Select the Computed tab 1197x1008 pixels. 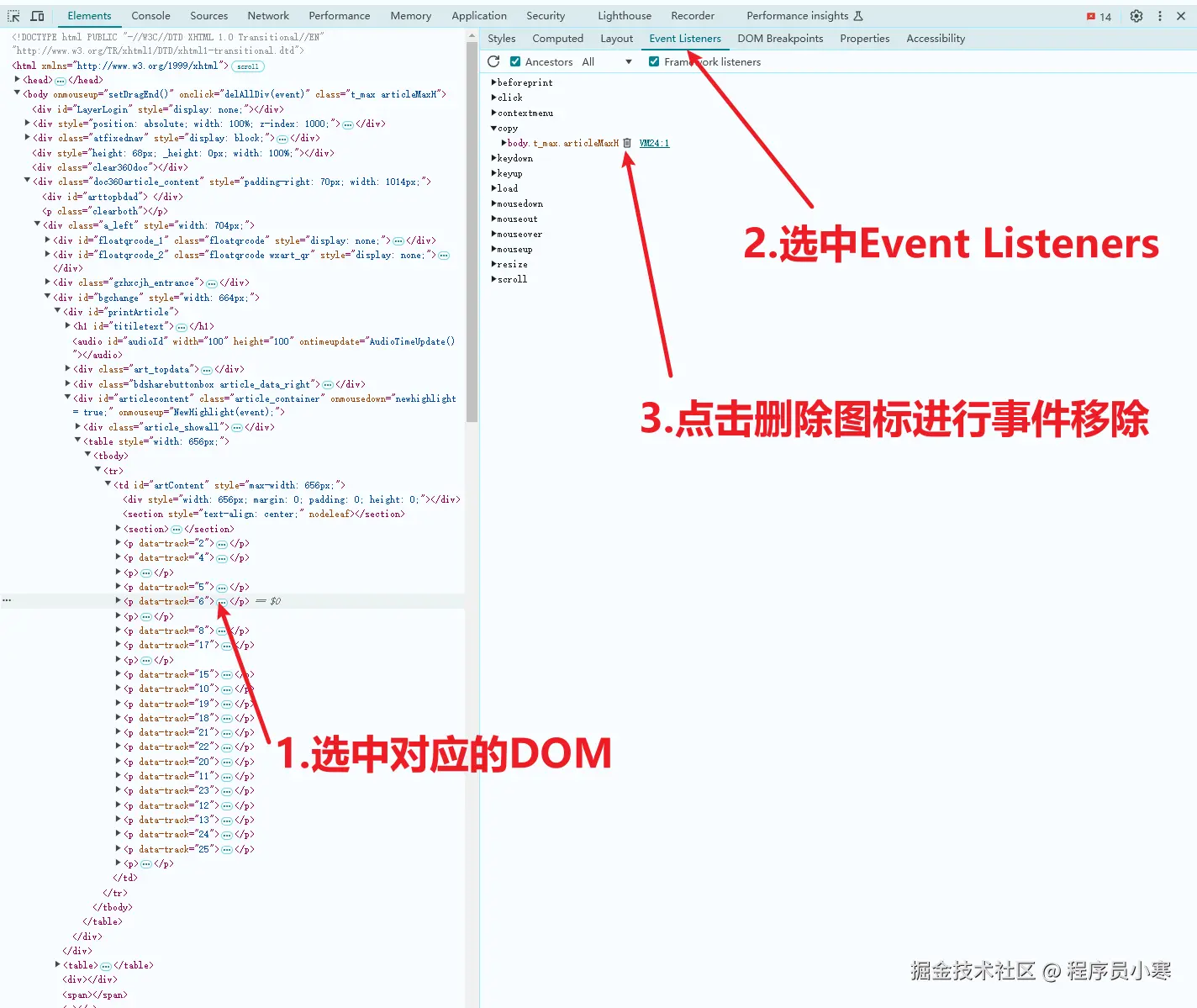coord(557,39)
